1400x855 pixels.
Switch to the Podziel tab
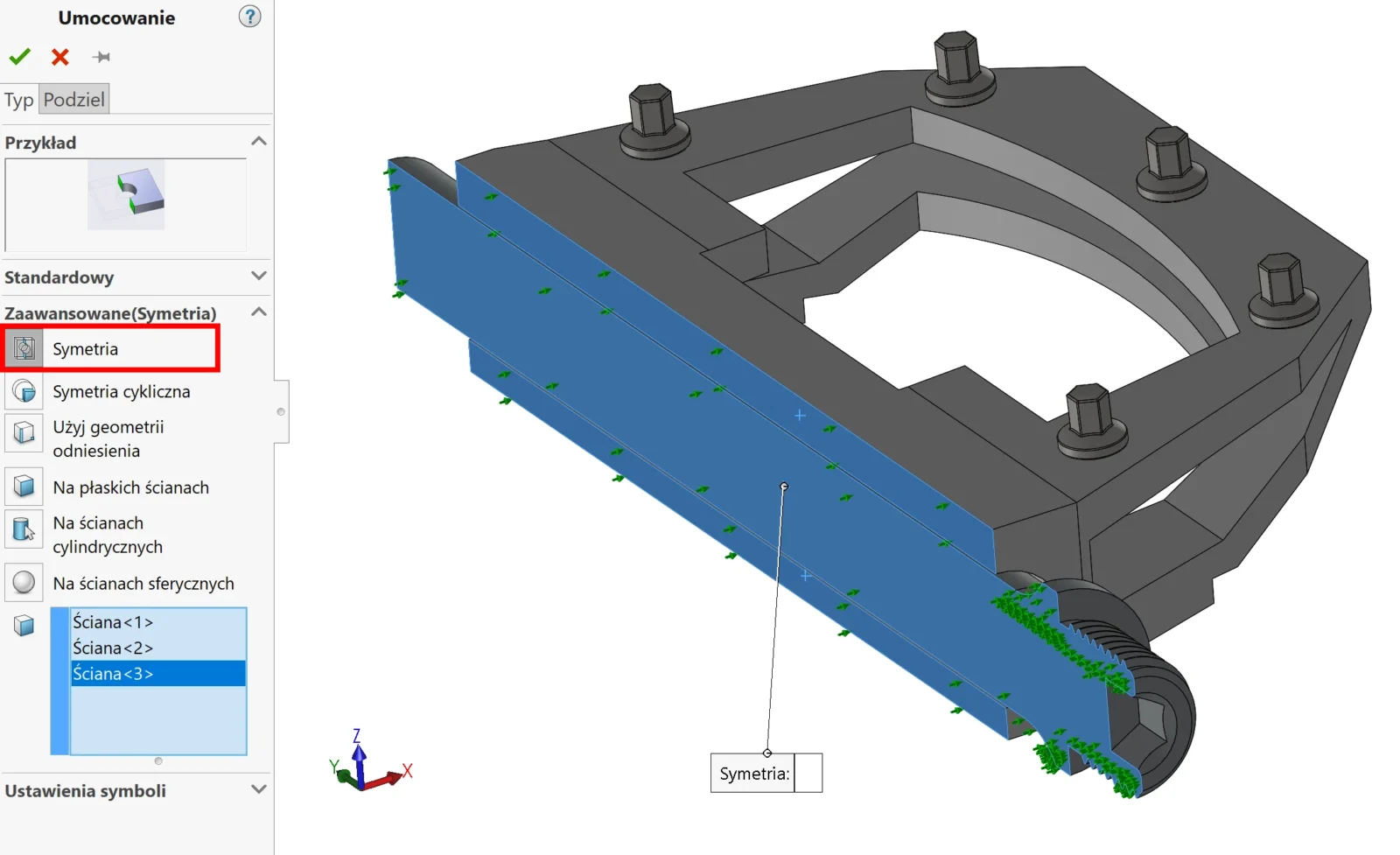(x=74, y=99)
